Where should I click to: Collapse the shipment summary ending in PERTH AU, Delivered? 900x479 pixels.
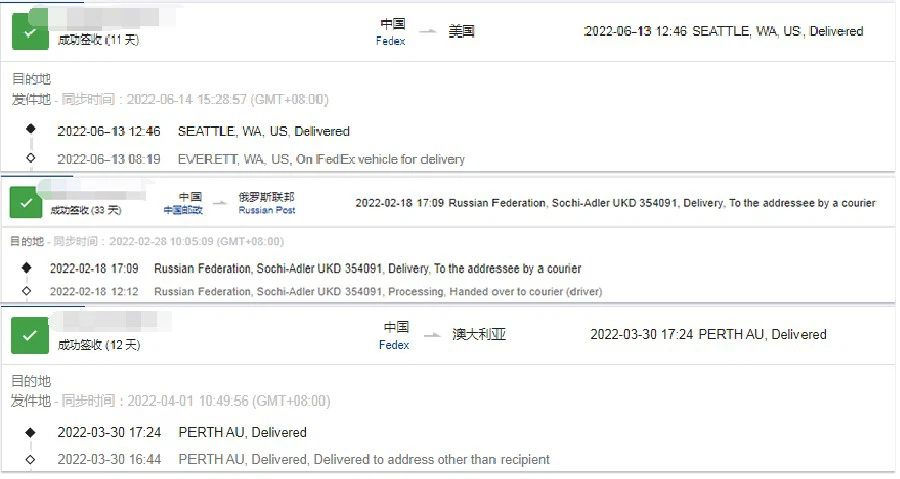(x=708, y=334)
